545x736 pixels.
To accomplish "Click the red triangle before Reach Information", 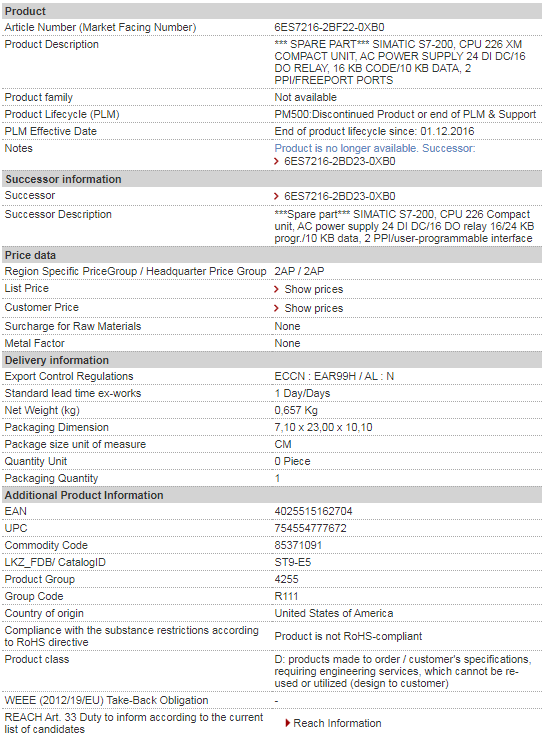I will (288, 723).
